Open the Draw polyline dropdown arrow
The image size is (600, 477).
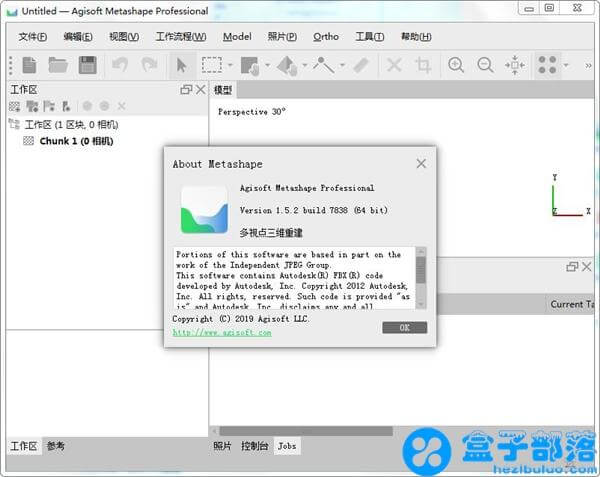tap(342, 65)
